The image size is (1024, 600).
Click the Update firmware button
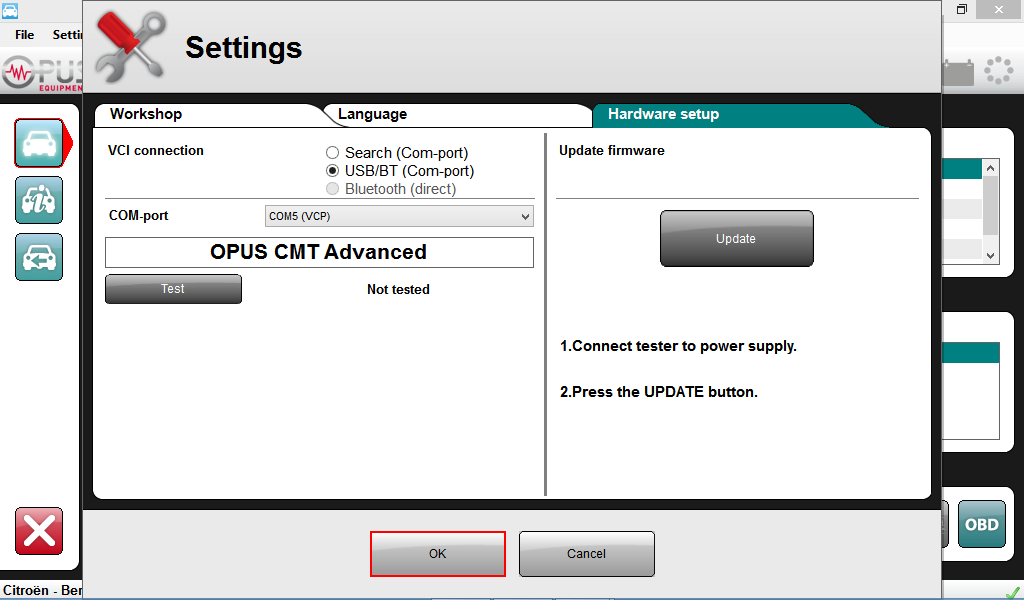(x=737, y=238)
